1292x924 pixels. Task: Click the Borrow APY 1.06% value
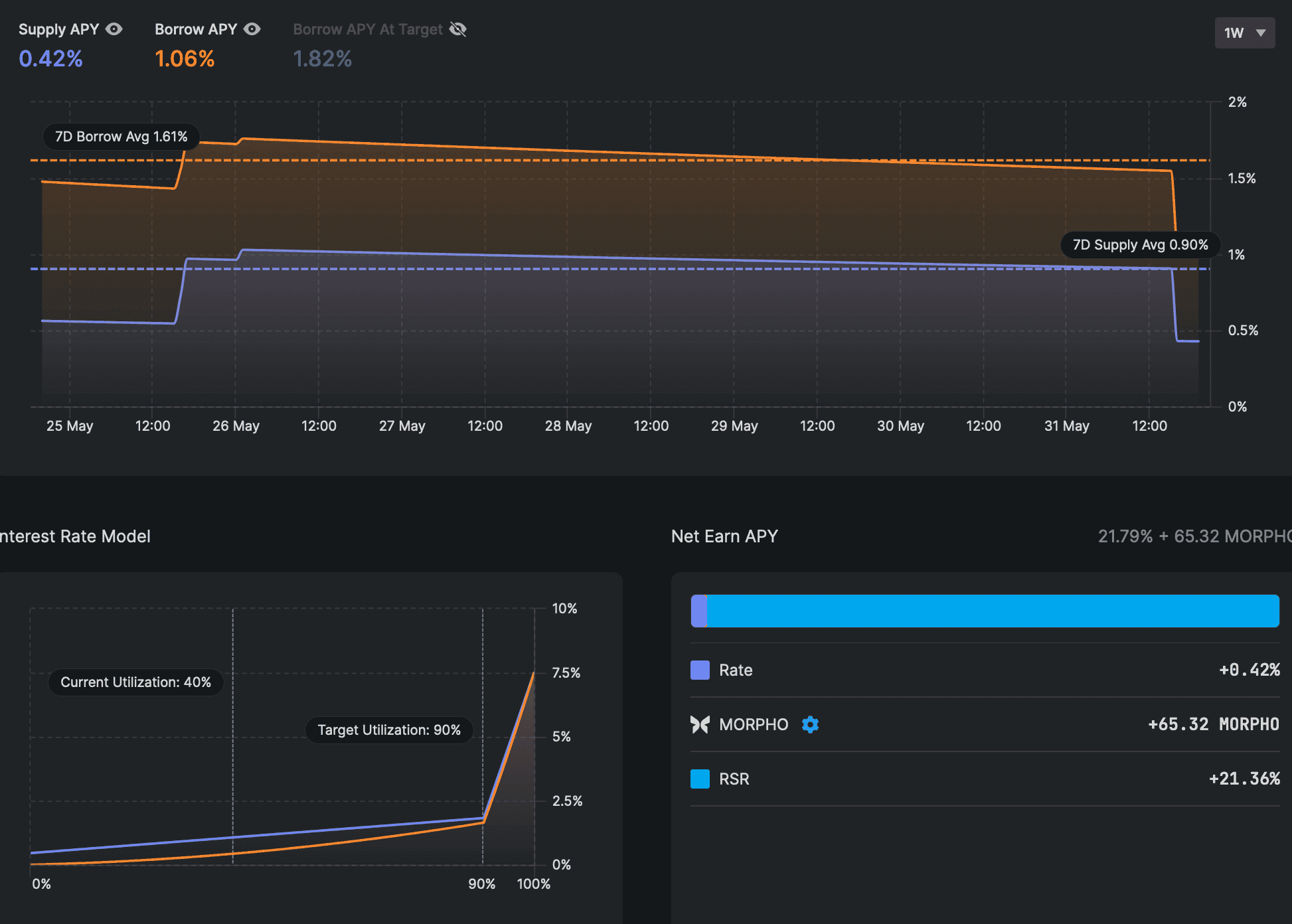pos(185,59)
